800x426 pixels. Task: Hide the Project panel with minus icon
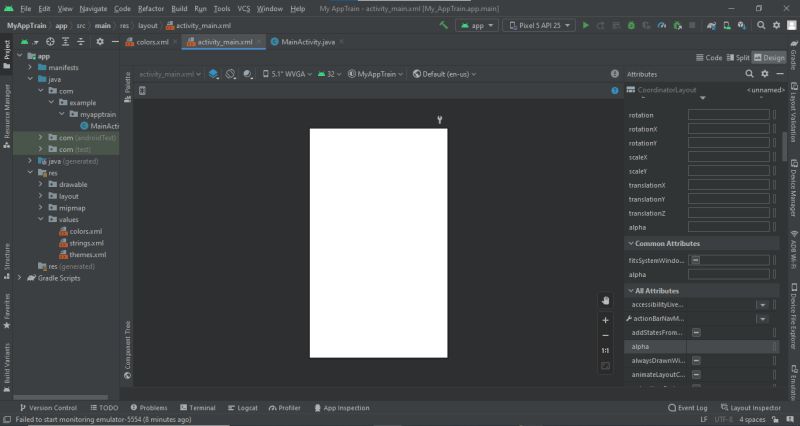(x=115, y=42)
